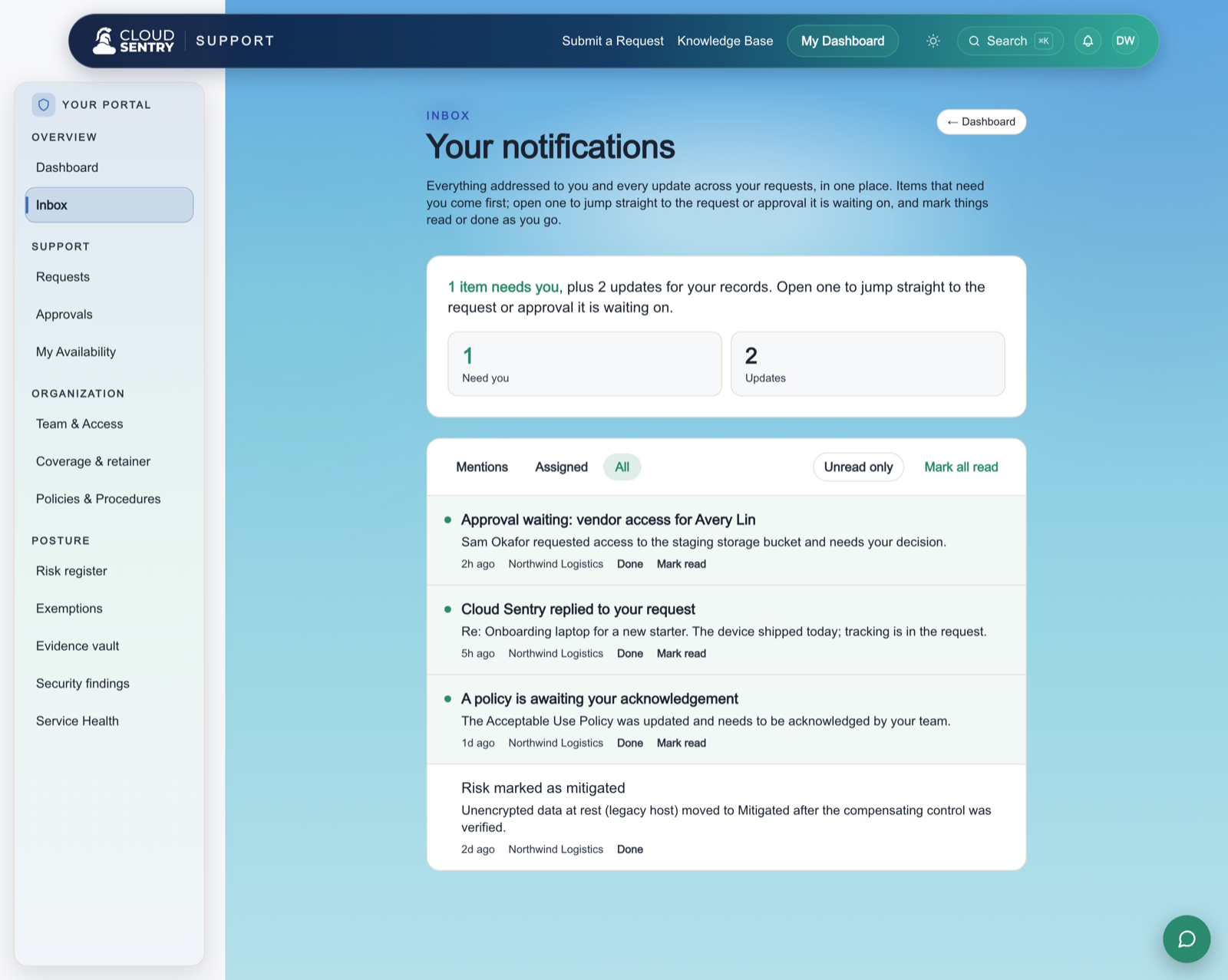Screen dimensions: 1228x980
Task: Click the Your Portal shield icon
Action: 44,104
